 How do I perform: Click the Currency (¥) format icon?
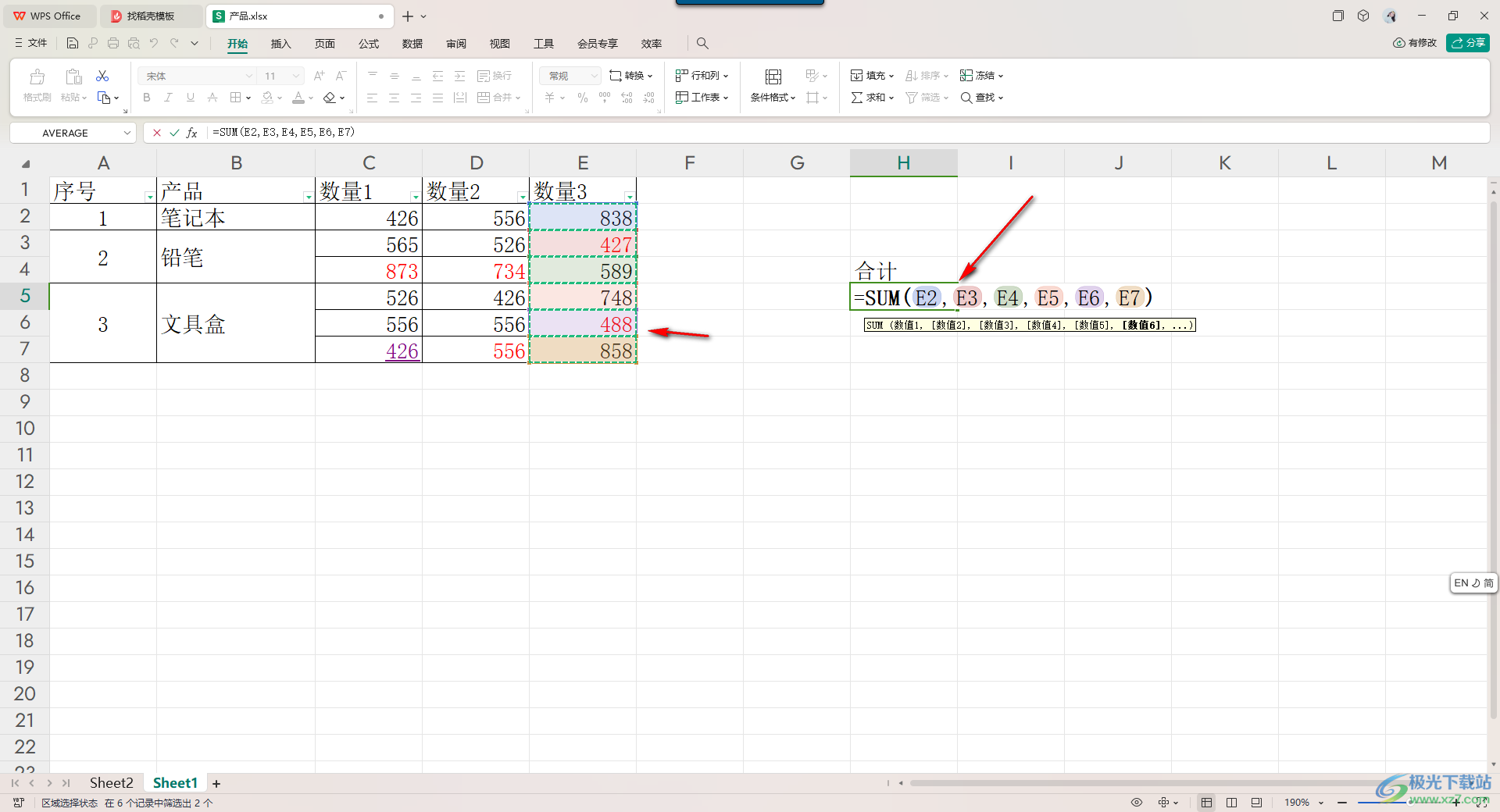[x=550, y=98]
